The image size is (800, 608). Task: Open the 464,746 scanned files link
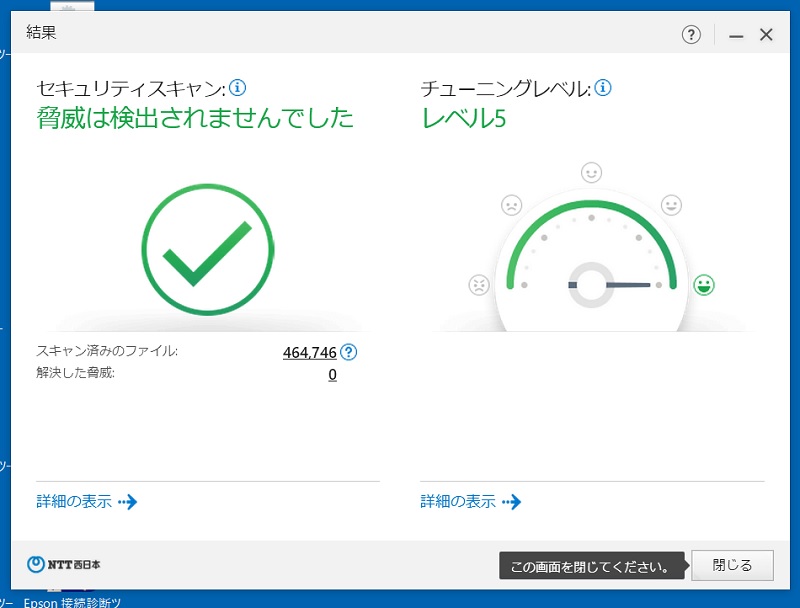pos(310,352)
